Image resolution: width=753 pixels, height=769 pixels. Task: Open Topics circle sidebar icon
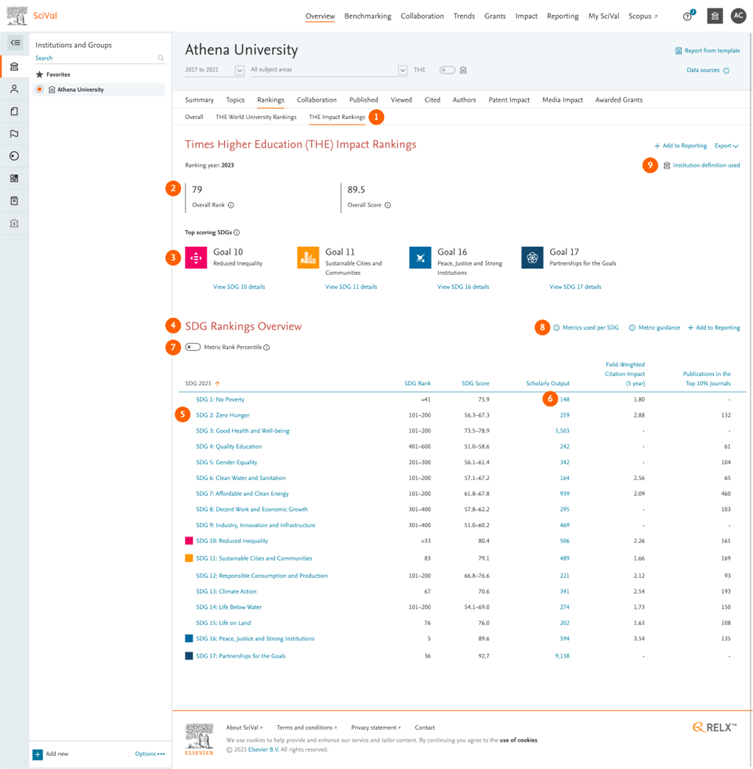point(14,156)
